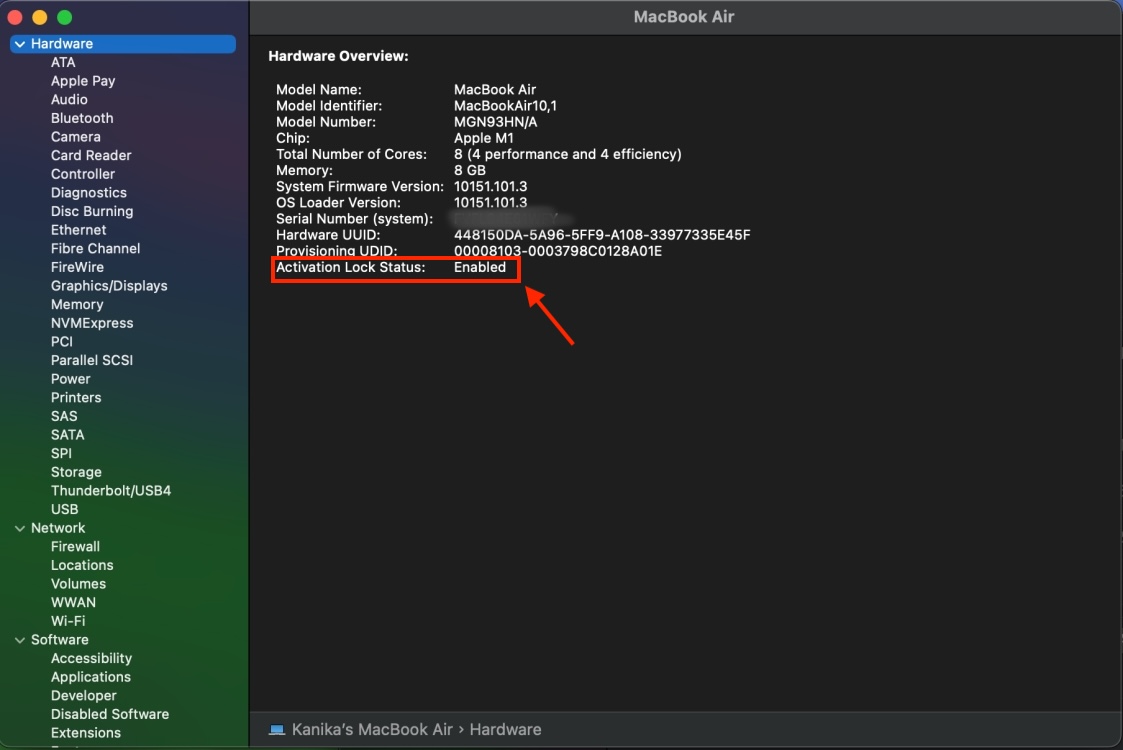Select the Thunderbolt/USB4 item
1123x750 pixels.
[111, 491]
